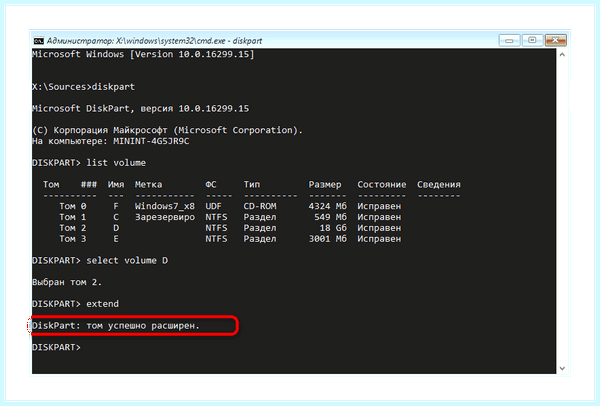Click the window title text 'cmd.exe - diskpart'
The image size is (600, 406).
pos(229,41)
